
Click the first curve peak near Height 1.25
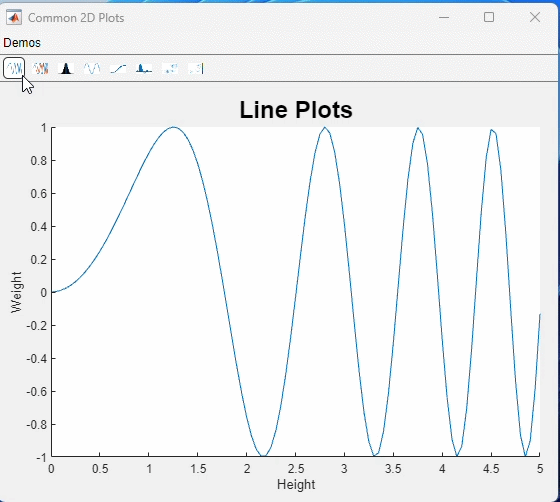(173, 127)
